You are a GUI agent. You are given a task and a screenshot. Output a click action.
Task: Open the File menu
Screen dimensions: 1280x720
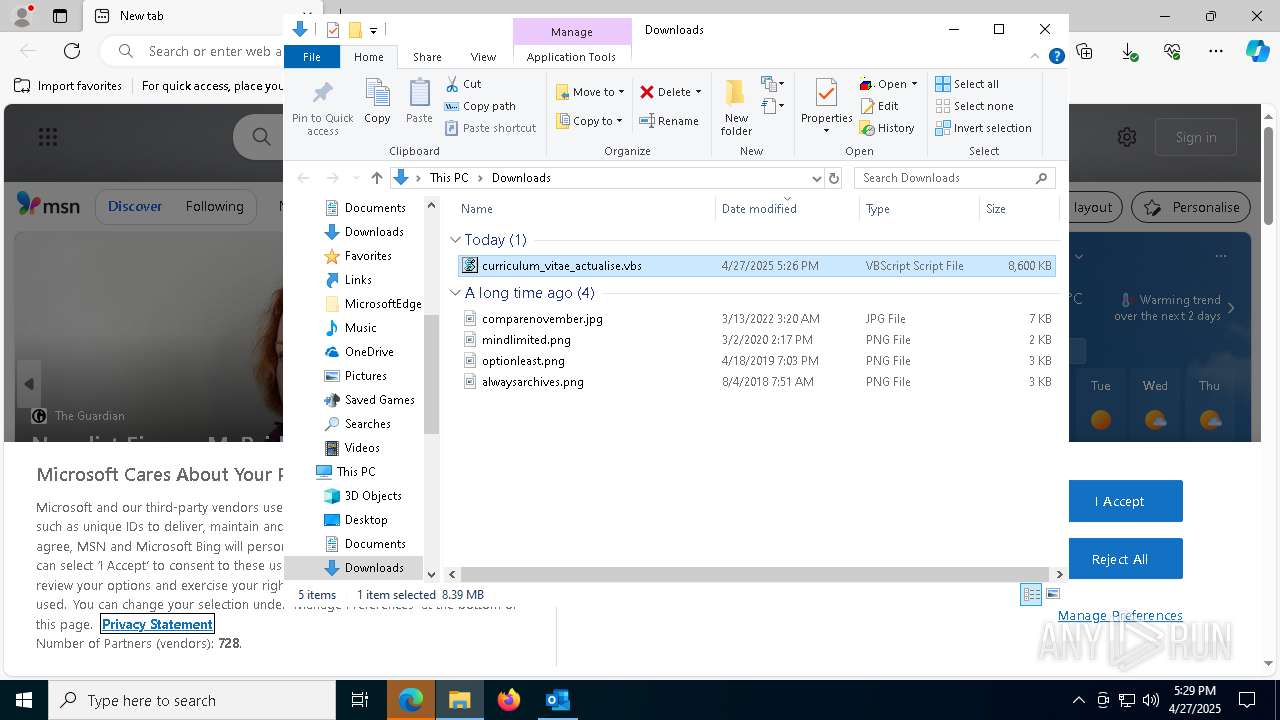point(312,57)
